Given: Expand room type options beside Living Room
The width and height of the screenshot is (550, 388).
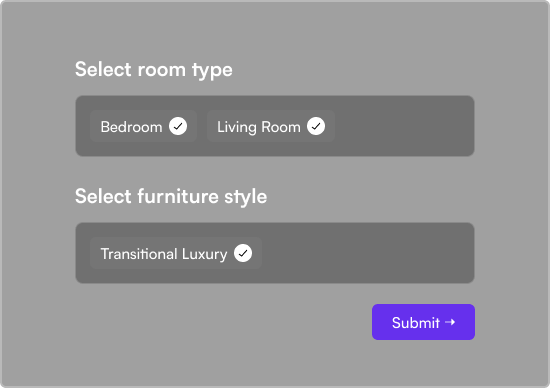Looking at the screenshot, I should (x=403, y=126).
